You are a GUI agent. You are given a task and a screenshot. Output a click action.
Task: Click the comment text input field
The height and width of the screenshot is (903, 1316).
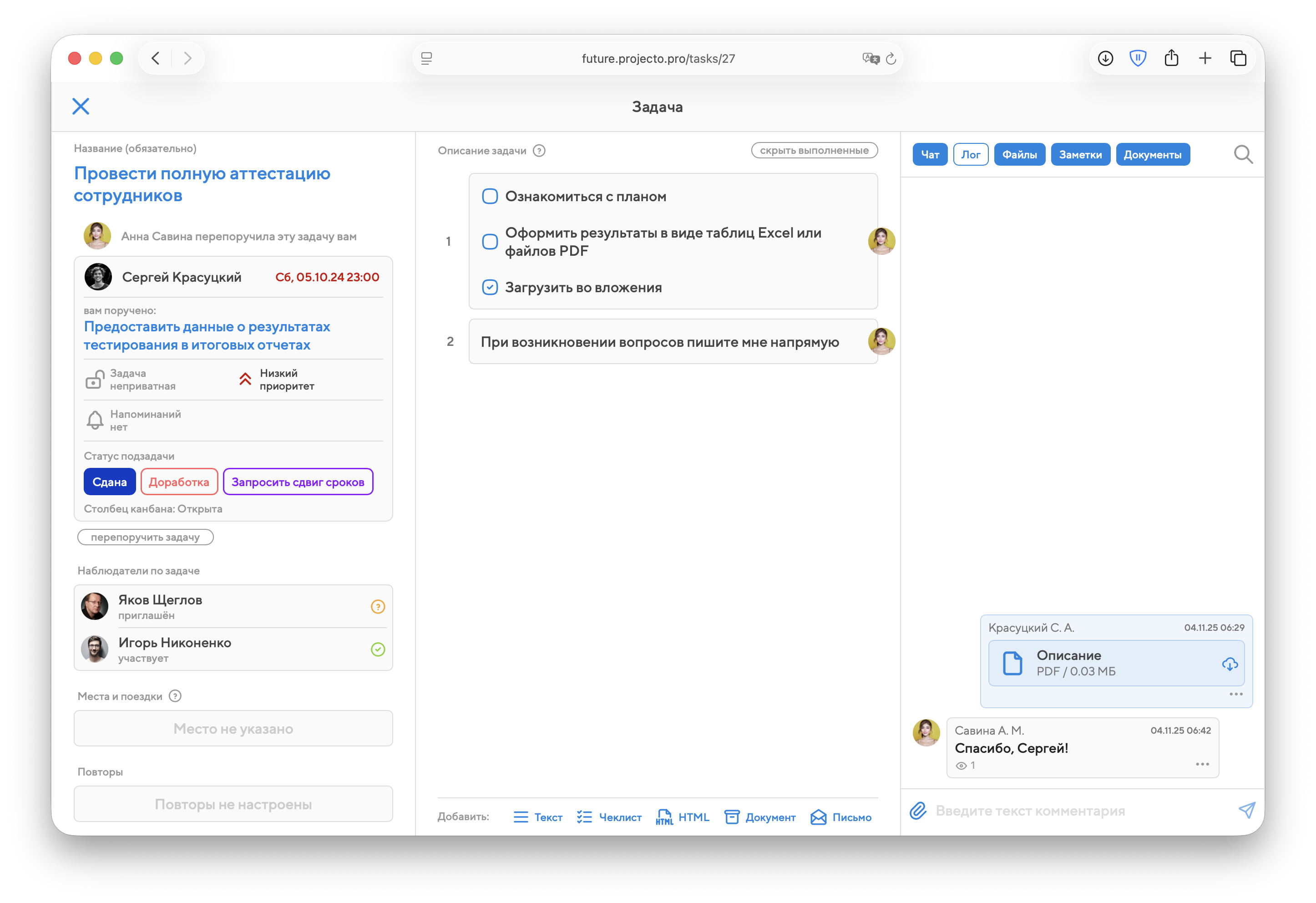1076,811
